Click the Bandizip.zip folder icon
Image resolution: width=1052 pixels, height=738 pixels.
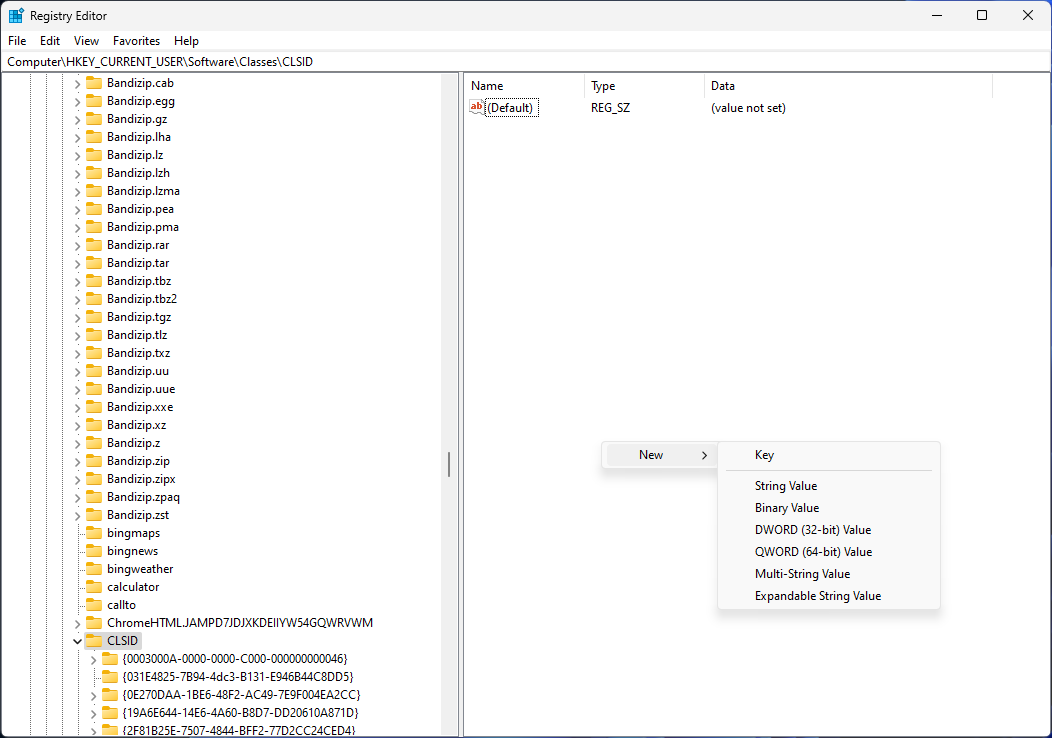(94, 461)
